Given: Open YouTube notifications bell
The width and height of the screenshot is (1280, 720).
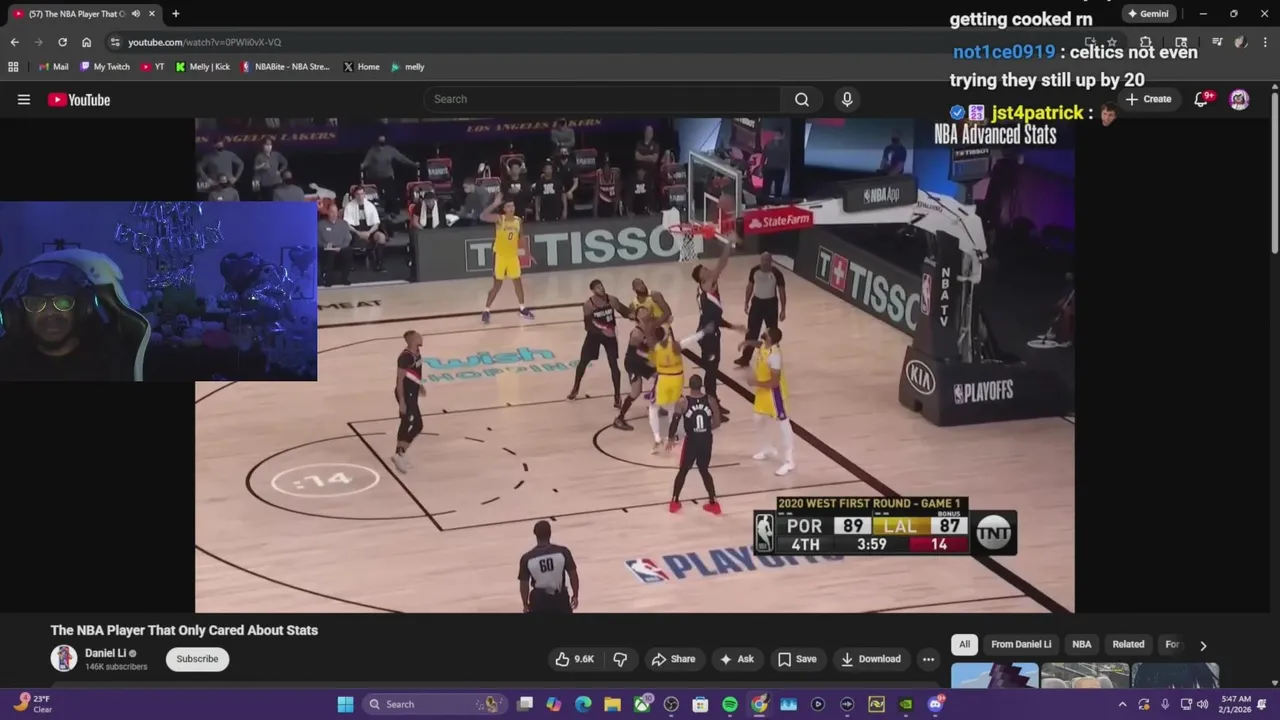Looking at the screenshot, I should (x=1202, y=99).
